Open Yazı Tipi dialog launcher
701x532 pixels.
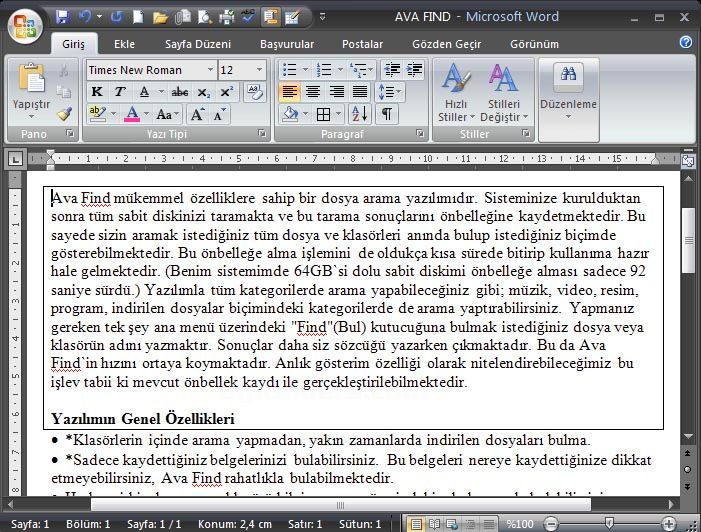(262, 133)
